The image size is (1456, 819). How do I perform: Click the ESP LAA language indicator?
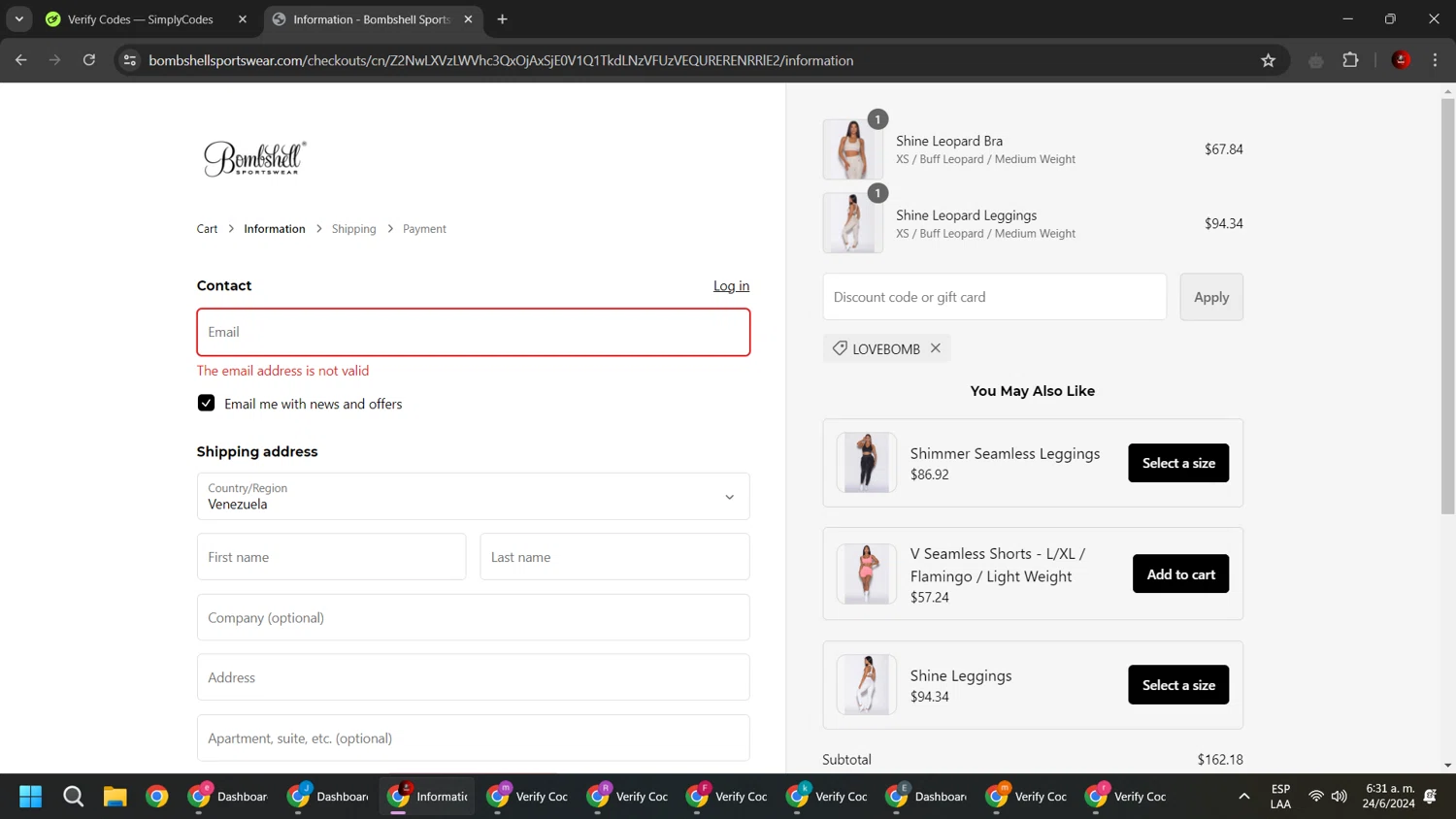pos(1280,797)
